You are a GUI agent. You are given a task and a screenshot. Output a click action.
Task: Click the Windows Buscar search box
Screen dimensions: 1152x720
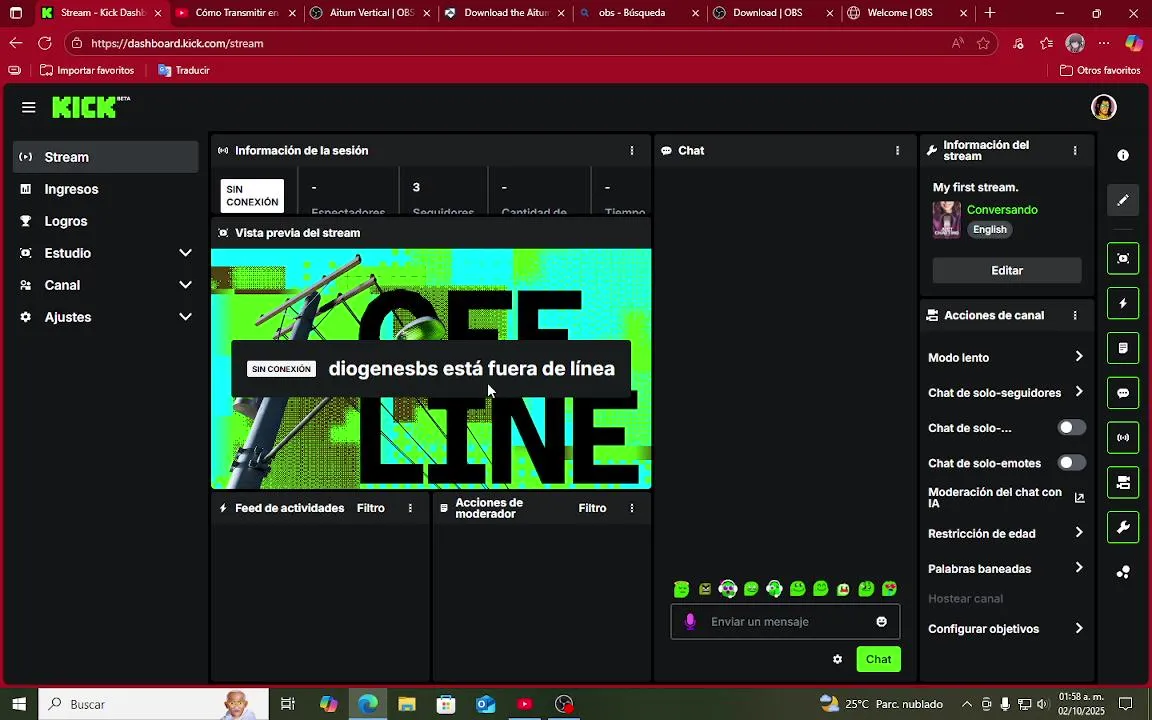click(x=153, y=704)
